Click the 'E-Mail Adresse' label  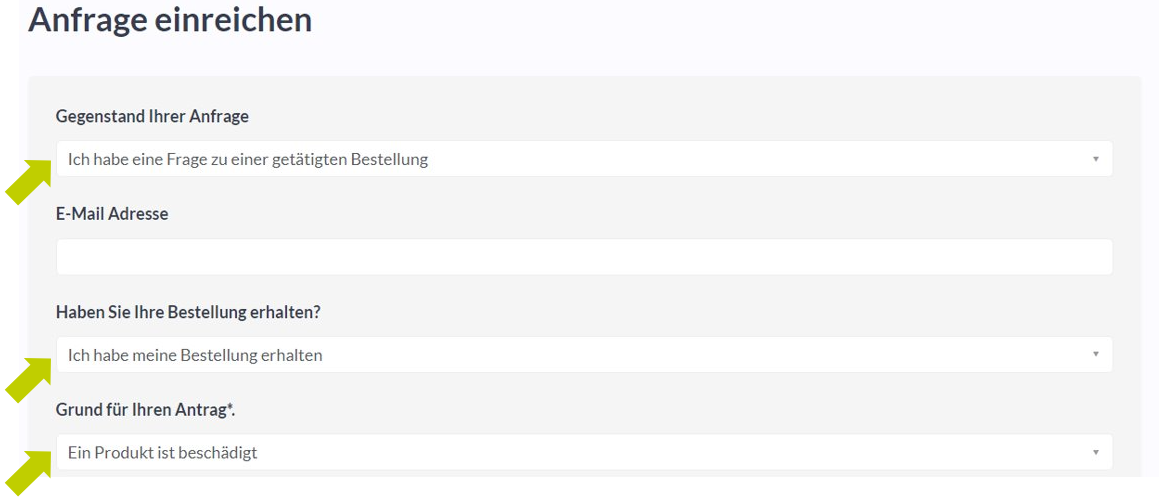(112, 214)
